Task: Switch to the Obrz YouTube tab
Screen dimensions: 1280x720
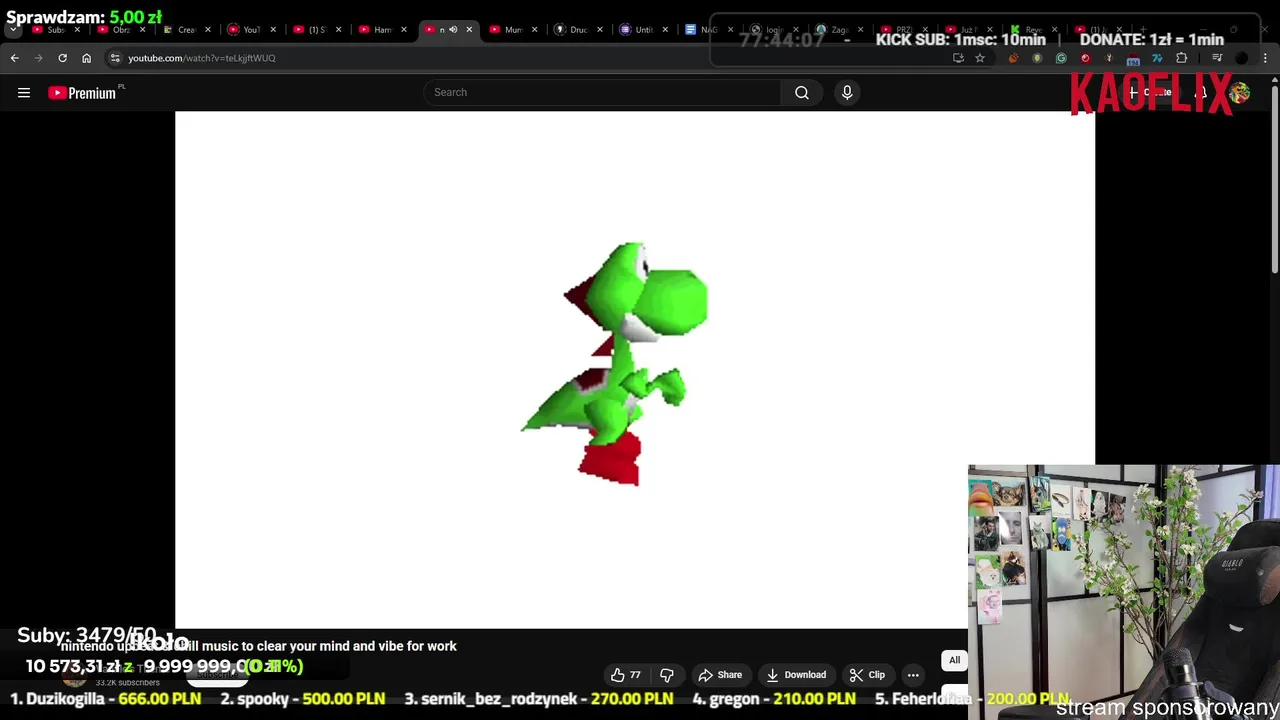Action: [122, 30]
